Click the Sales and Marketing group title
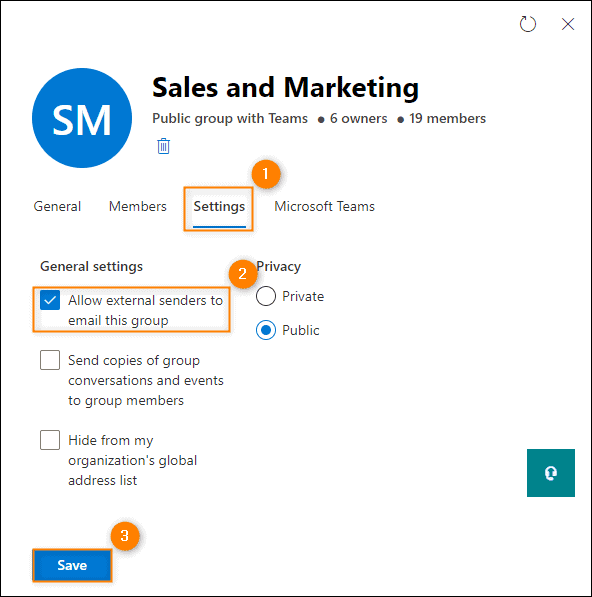 (x=286, y=88)
